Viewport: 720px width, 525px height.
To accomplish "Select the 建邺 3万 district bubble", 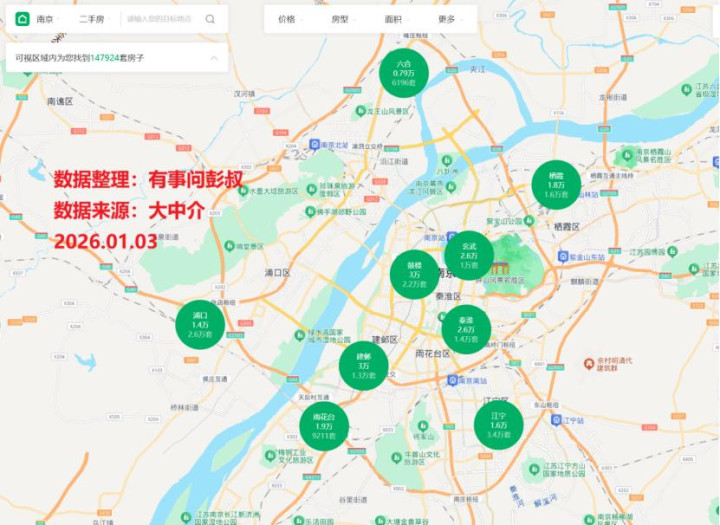I will [363, 366].
